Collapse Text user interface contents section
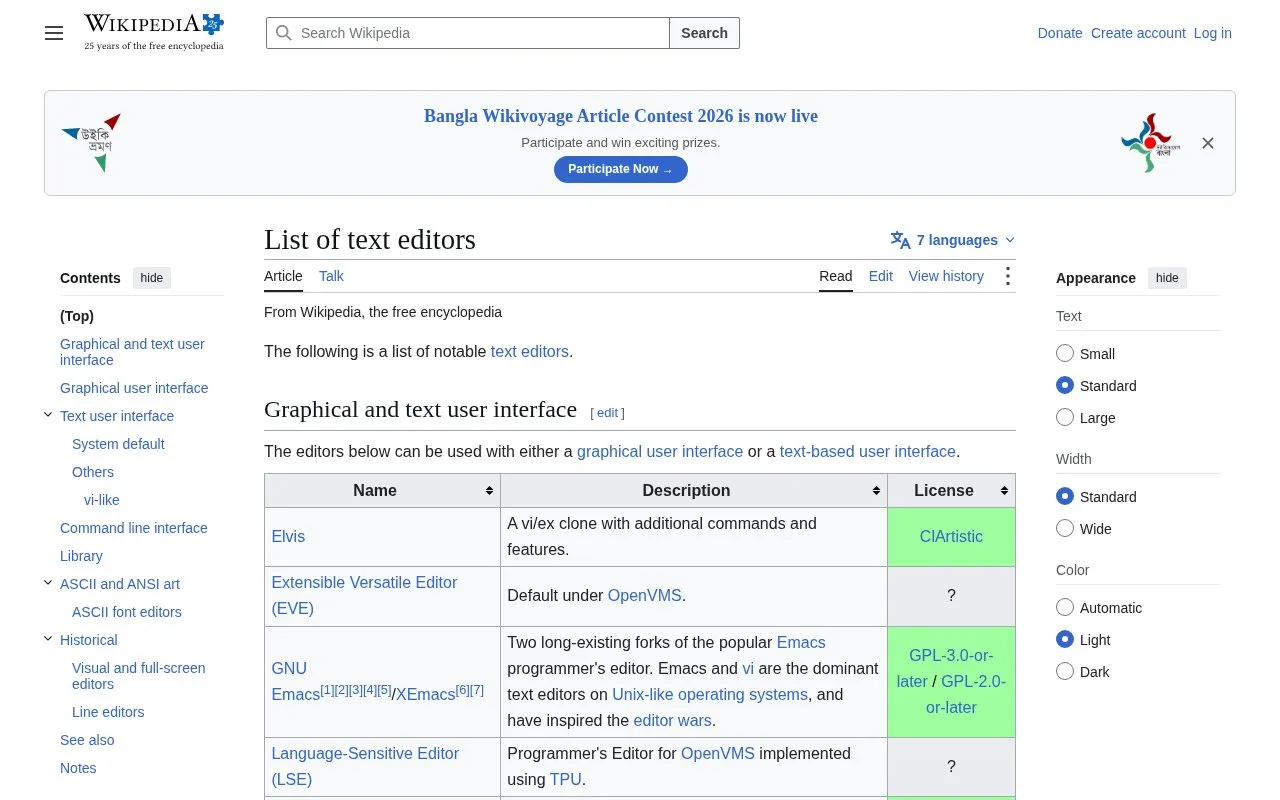The height and width of the screenshot is (800, 1280). pos(48,415)
